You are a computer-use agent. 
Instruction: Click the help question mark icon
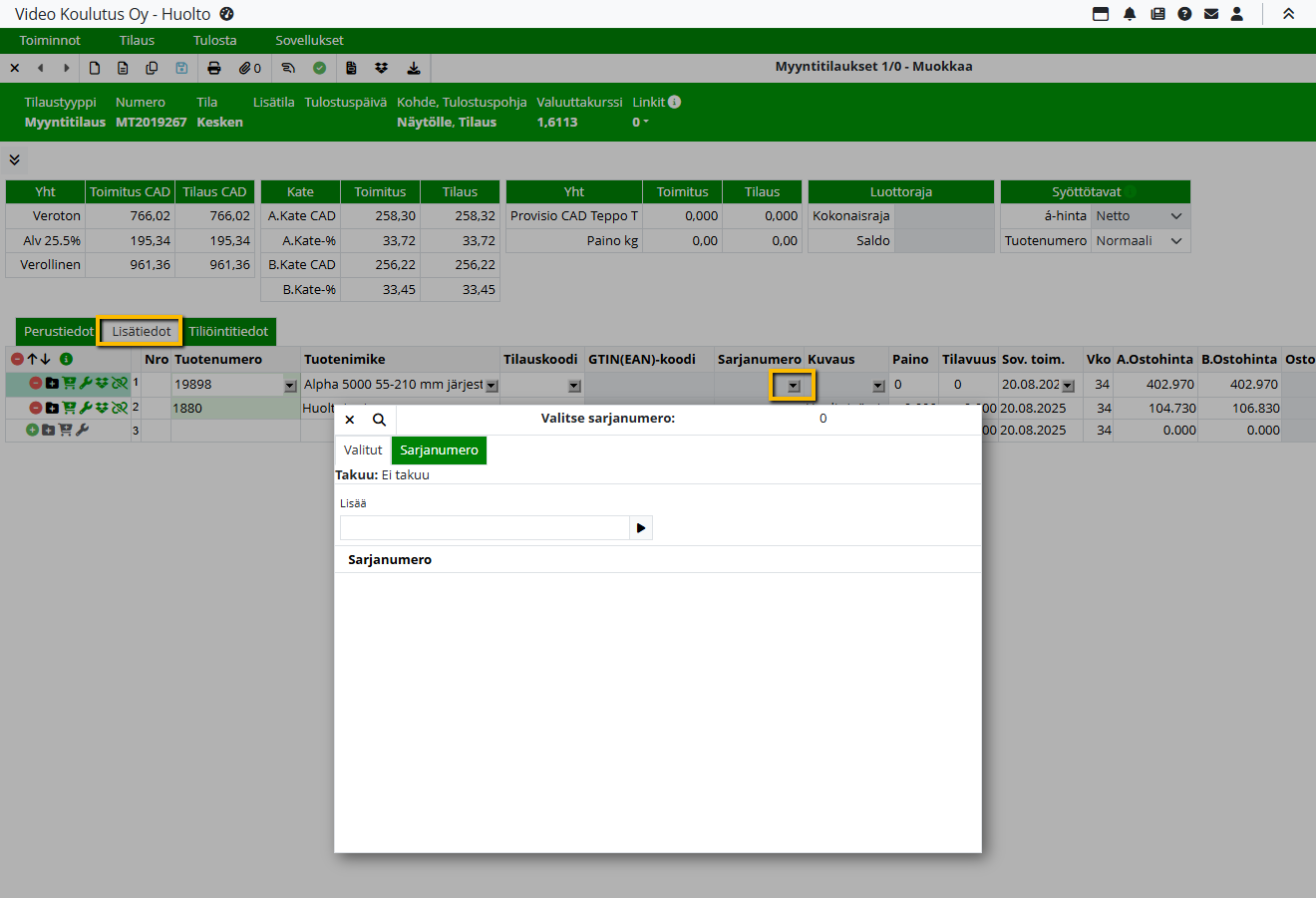(x=1184, y=14)
